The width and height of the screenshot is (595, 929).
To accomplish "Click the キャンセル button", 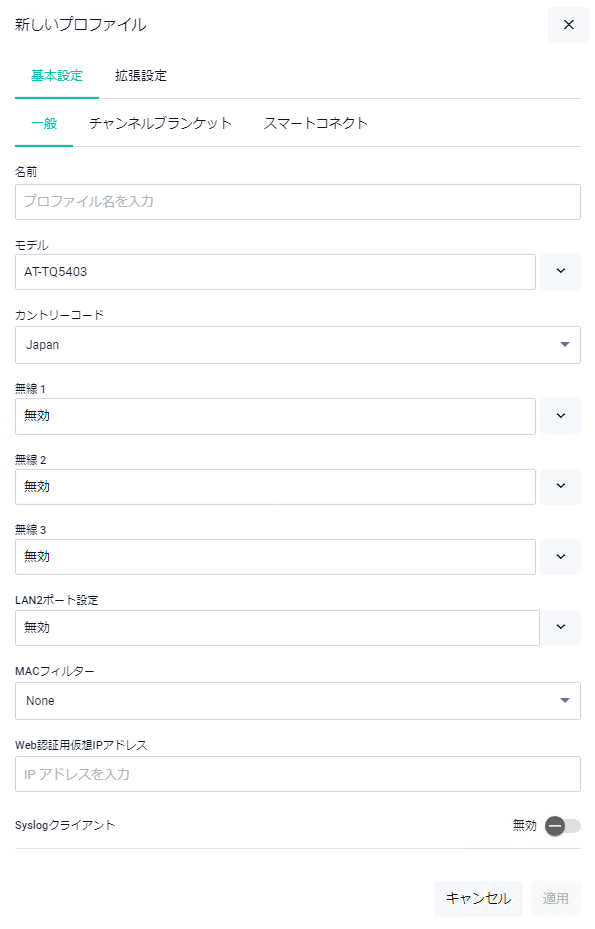I will 478,898.
